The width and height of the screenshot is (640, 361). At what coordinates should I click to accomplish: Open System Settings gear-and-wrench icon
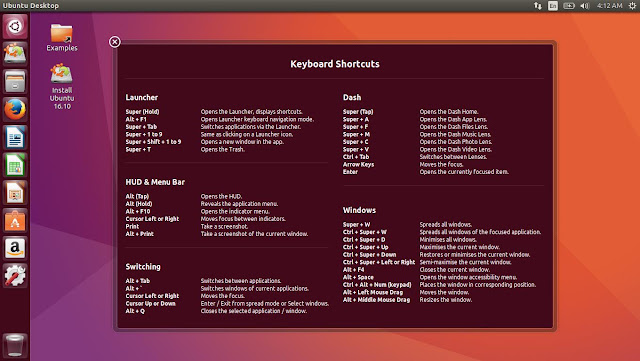coord(15,276)
